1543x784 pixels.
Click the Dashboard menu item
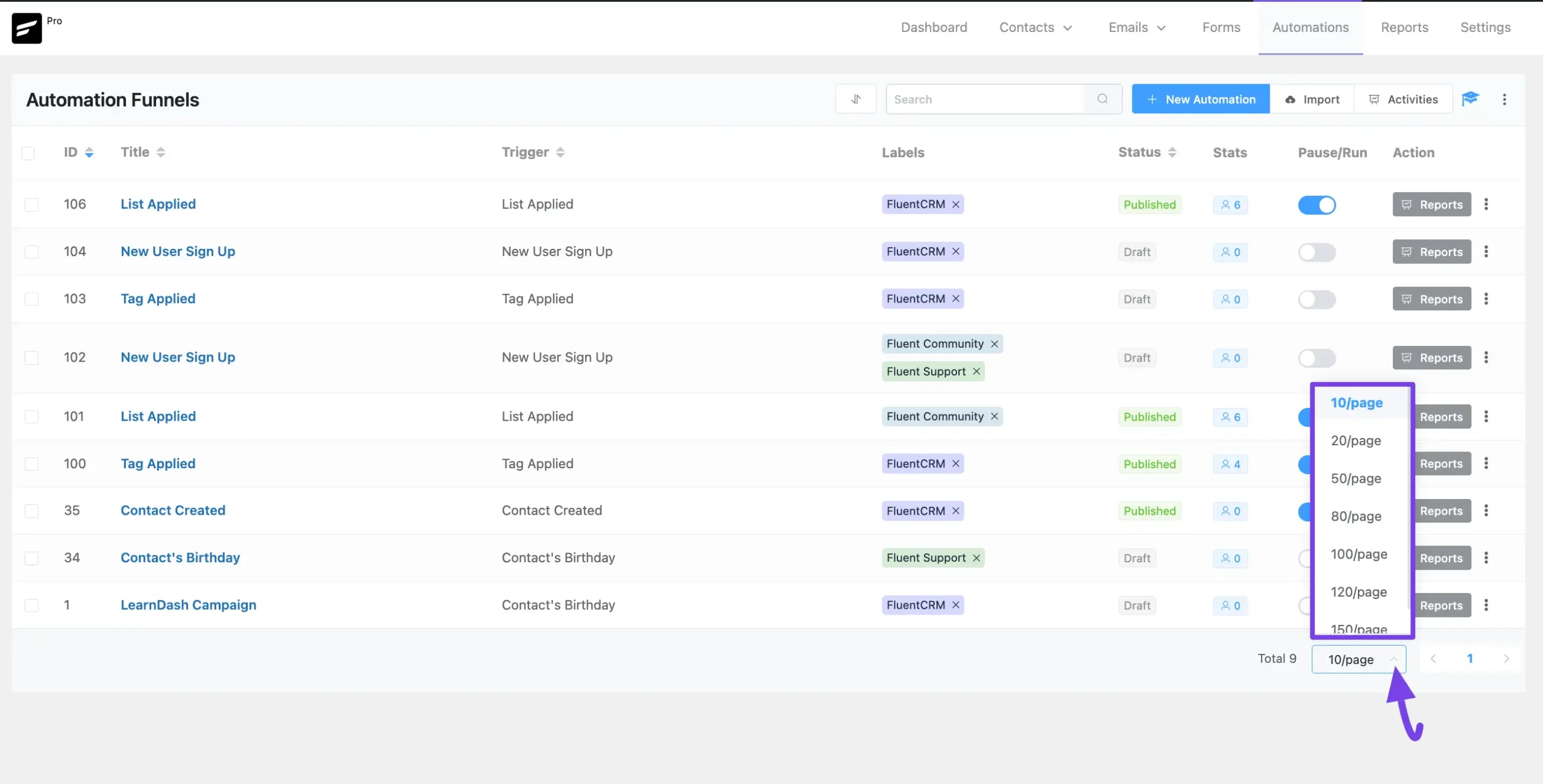(934, 27)
